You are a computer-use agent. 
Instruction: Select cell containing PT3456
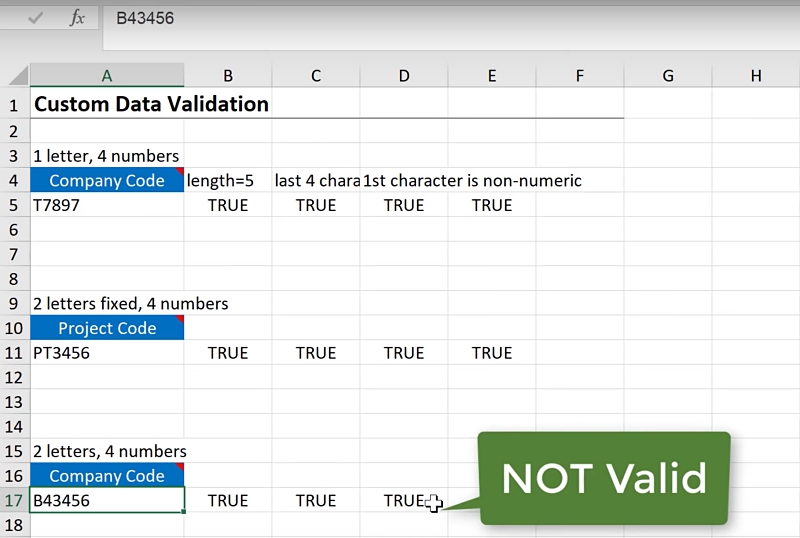(107, 353)
